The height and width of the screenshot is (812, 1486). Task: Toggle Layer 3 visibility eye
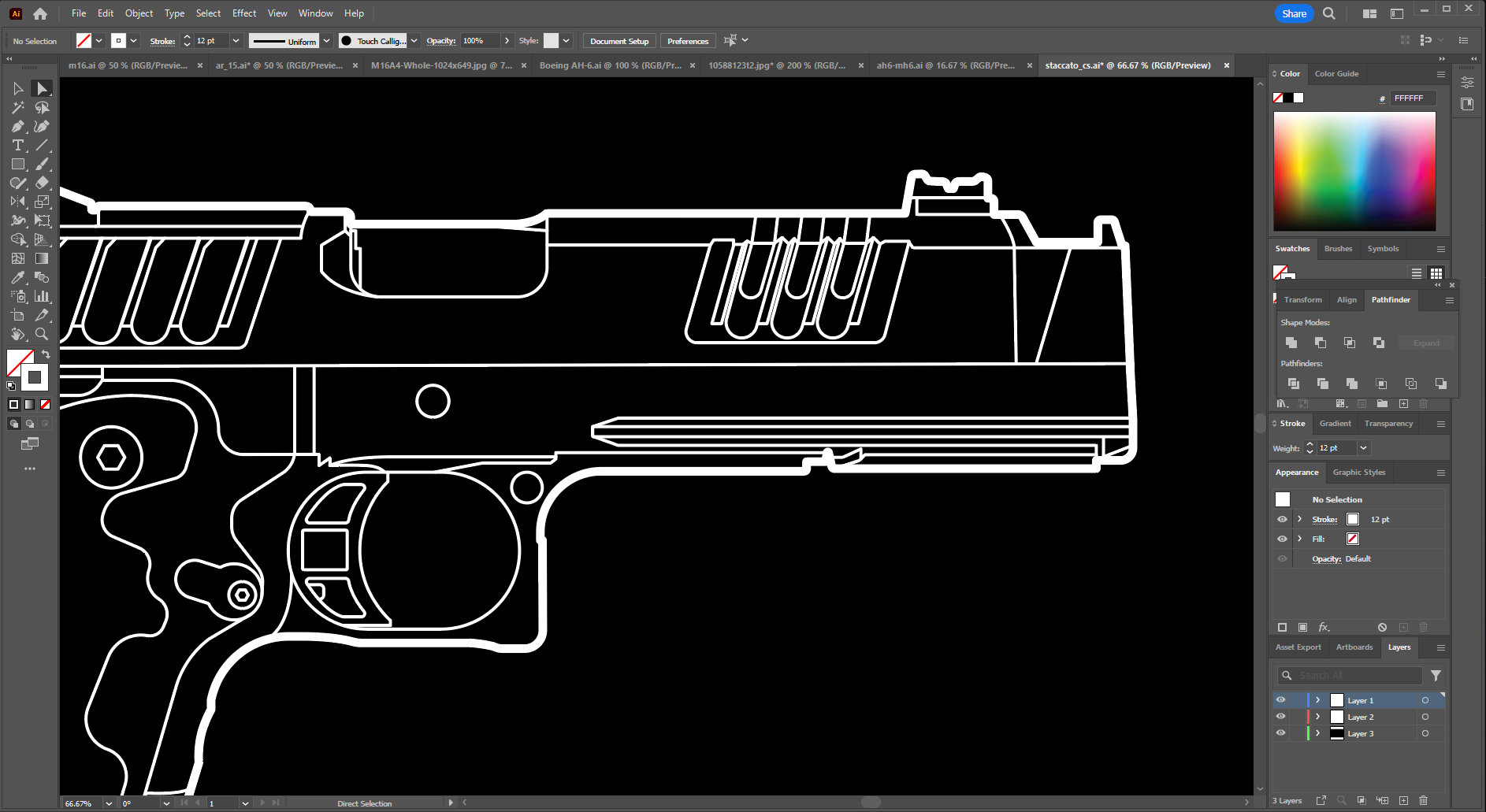click(x=1281, y=733)
